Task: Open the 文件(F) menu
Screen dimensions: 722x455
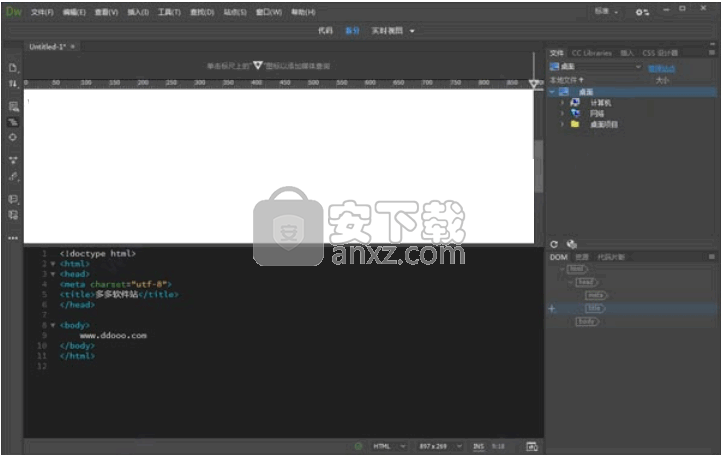Action: (x=42, y=12)
